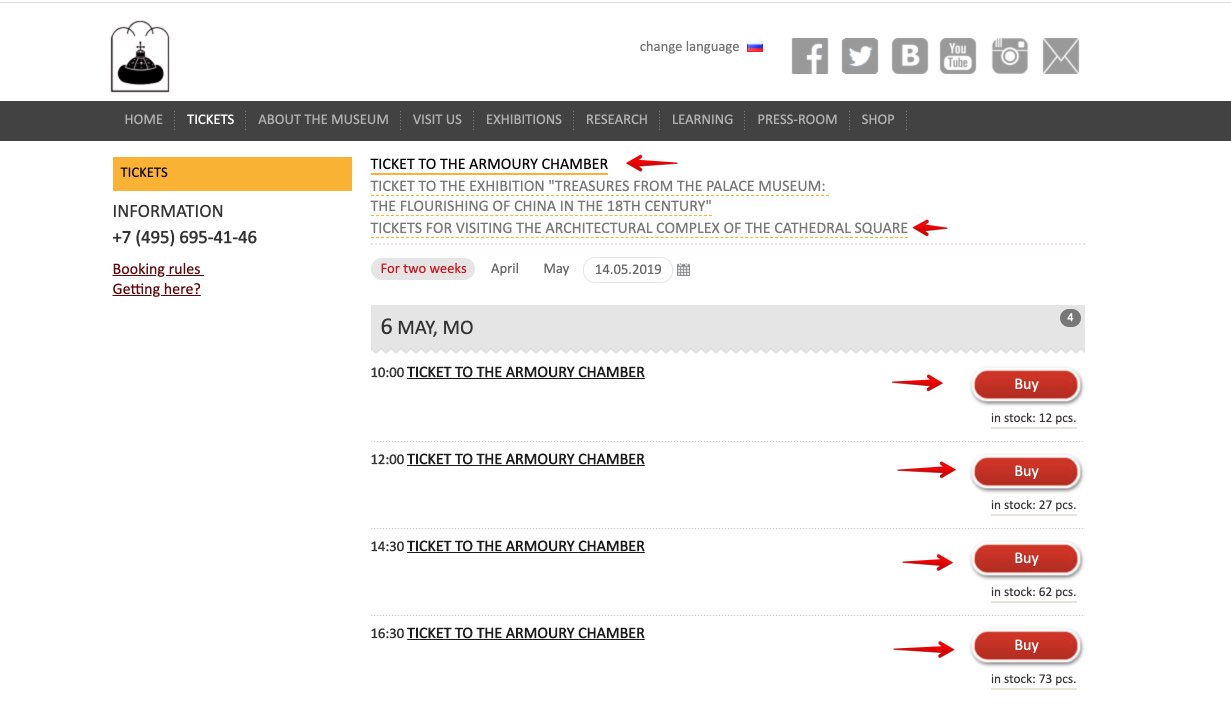Buy the 10:00 Armoury Chamber ticket
The width and height of the screenshot is (1231, 714).
point(1026,385)
